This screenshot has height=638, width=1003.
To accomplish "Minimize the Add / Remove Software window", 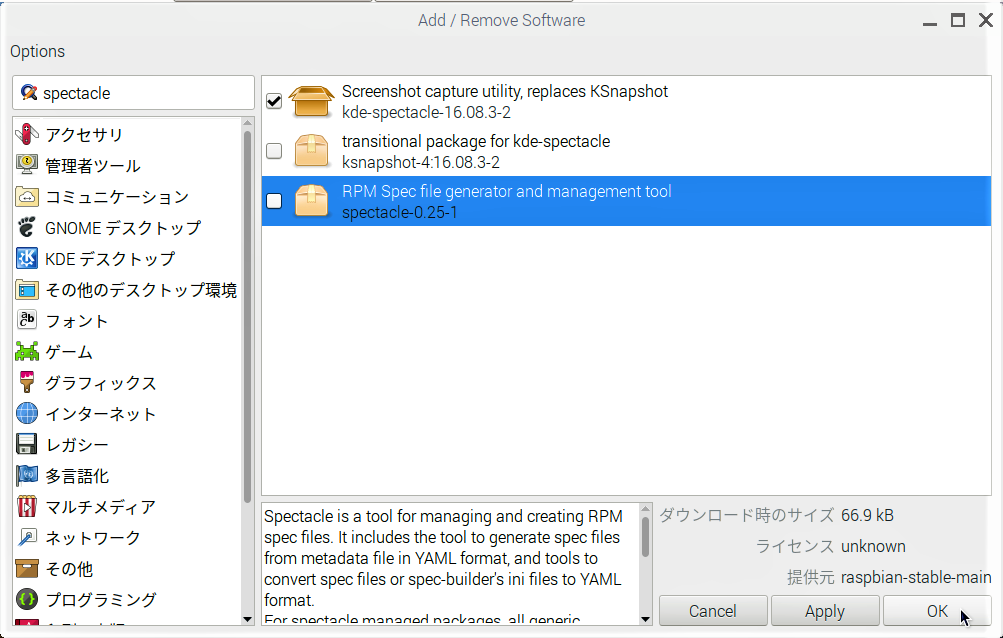I will click(929, 23).
